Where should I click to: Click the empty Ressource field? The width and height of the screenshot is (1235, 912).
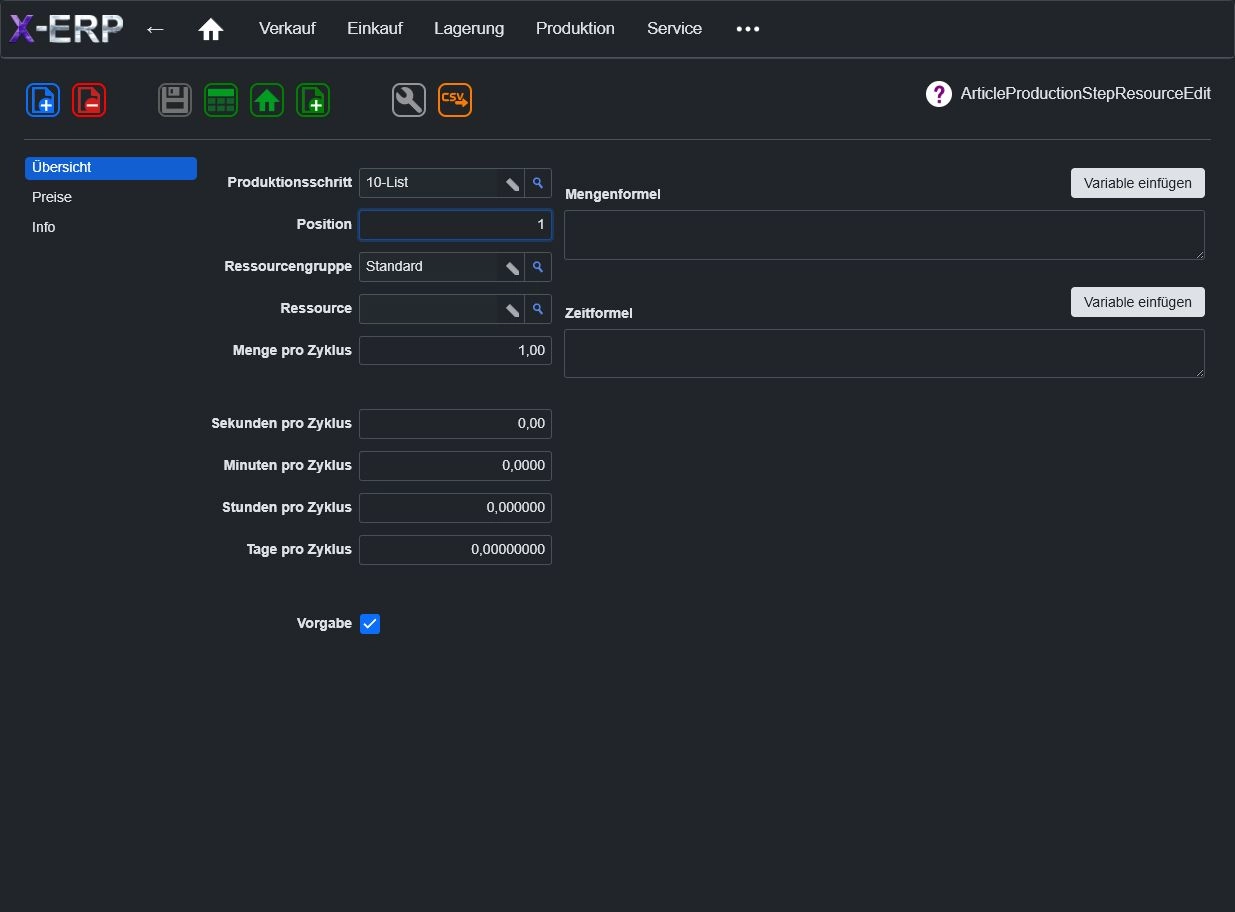click(429, 309)
